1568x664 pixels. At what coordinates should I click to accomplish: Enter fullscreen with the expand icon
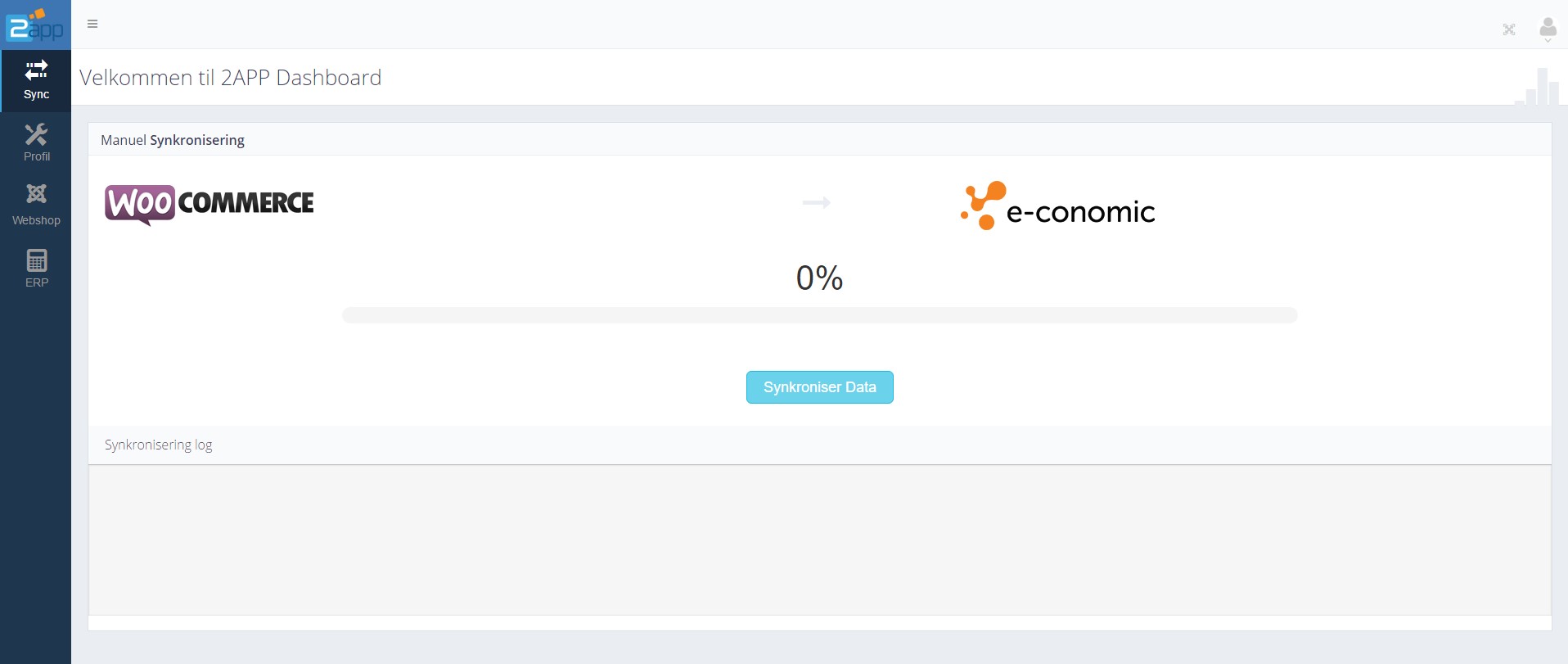pos(1509,29)
